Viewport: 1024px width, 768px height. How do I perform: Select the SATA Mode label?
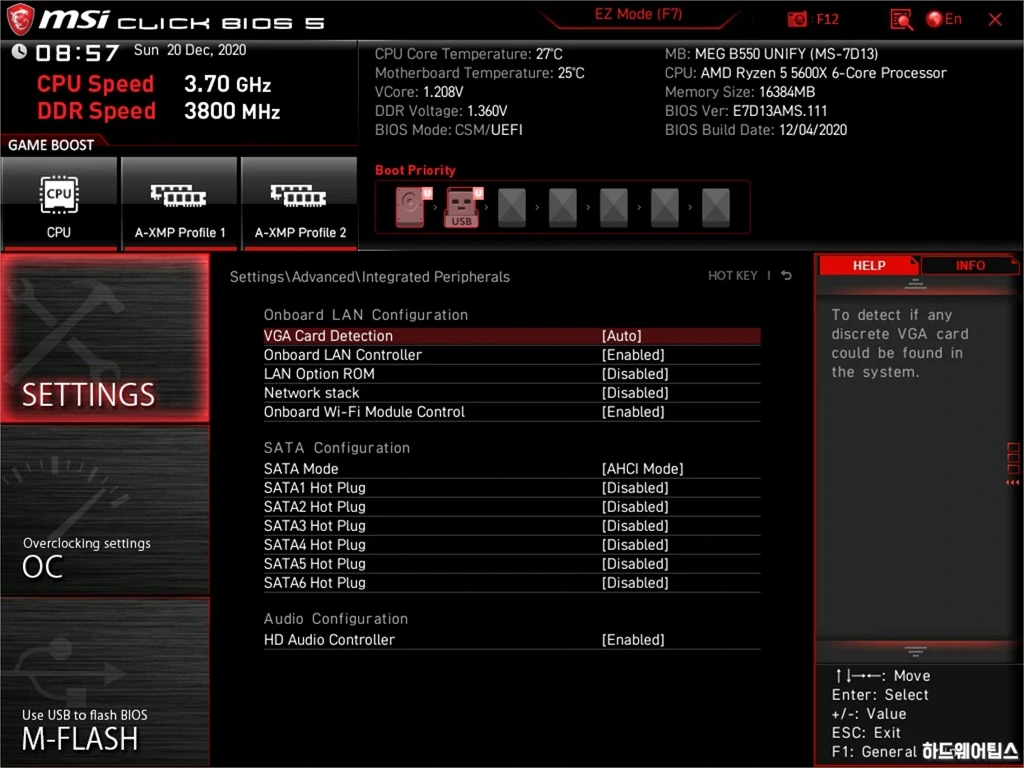coord(301,468)
